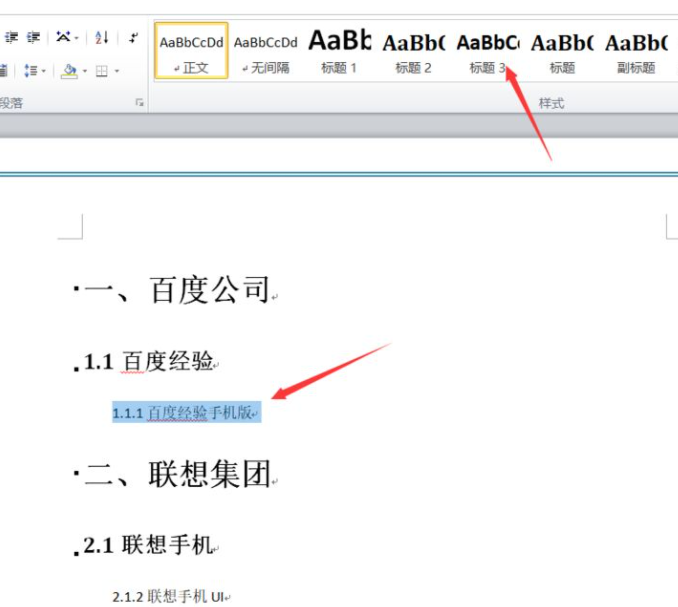Image resolution: width=678 pixels, height=607 pixels.
Task: Open the Asian layout (Chinese typography) tool
Action: 65,38
